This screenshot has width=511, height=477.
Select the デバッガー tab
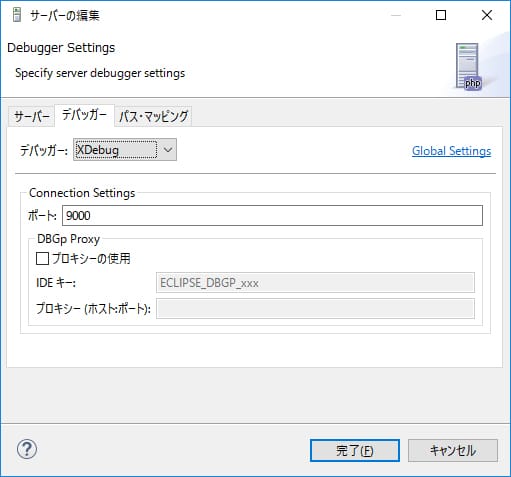84,115
